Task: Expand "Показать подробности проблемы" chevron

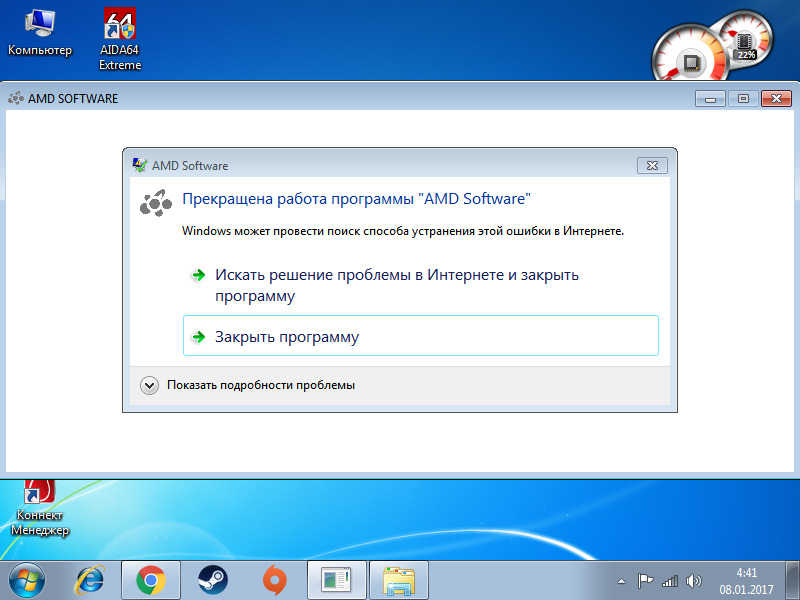Action: click(149, 385)
